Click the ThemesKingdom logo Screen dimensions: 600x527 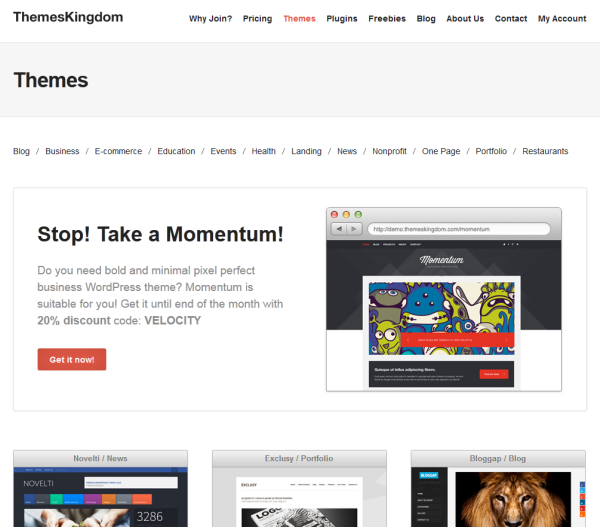pyautogui.click(x=68, y=18)
